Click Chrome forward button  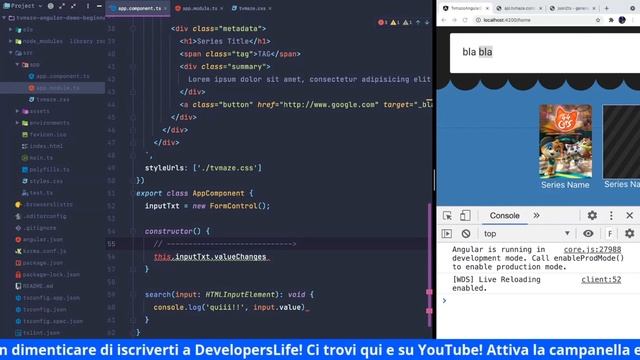pyautogui.click(x=454, y=20)
